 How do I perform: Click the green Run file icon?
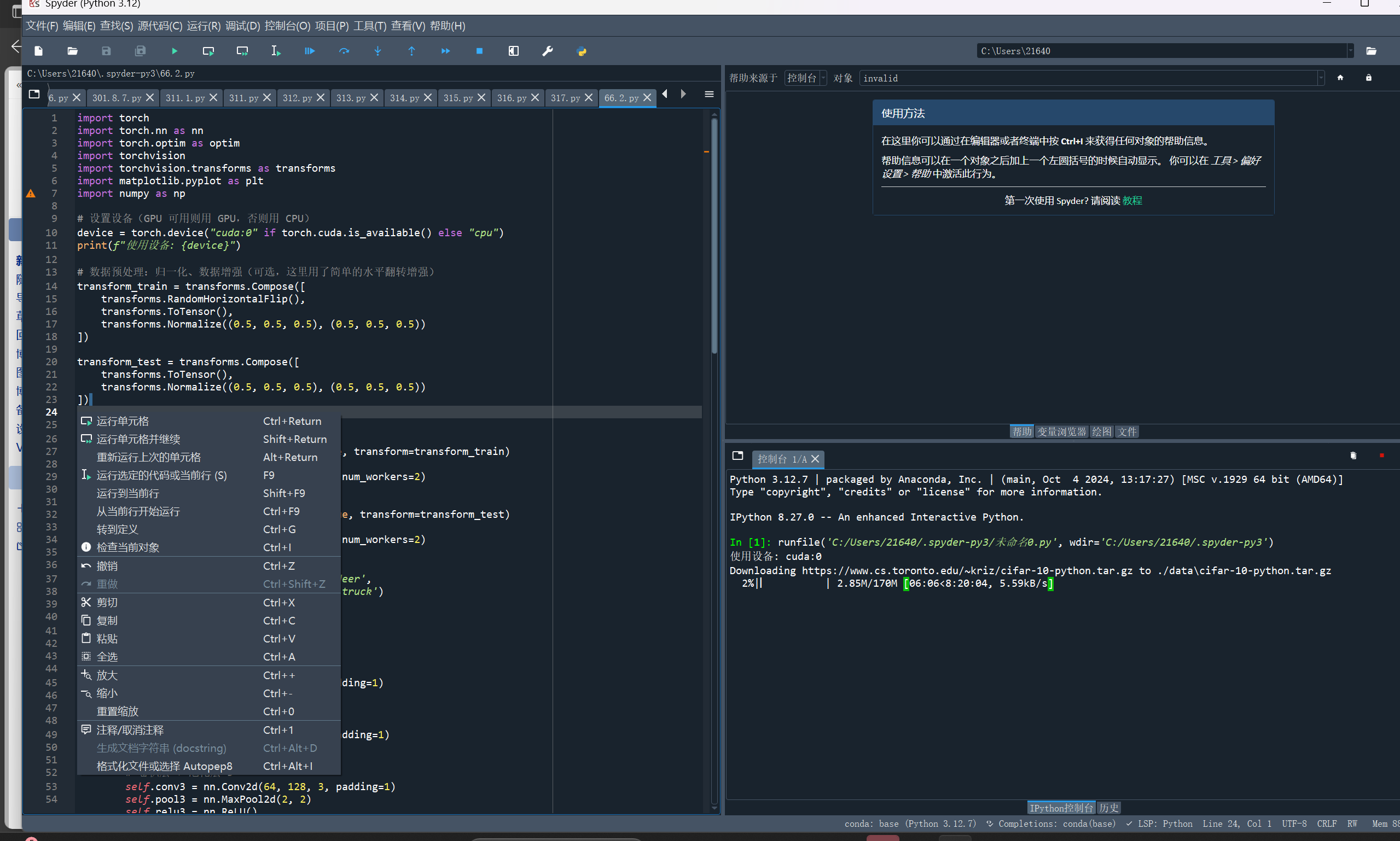click(x=174, y=51)
